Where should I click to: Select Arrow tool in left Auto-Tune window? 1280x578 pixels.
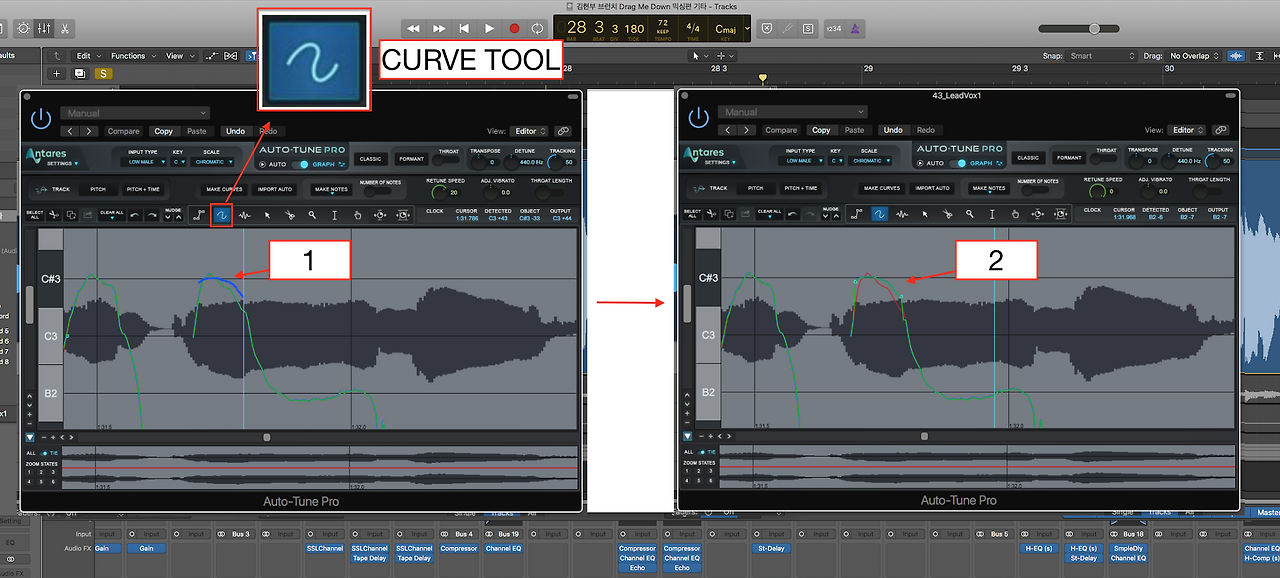click(267, 214)
